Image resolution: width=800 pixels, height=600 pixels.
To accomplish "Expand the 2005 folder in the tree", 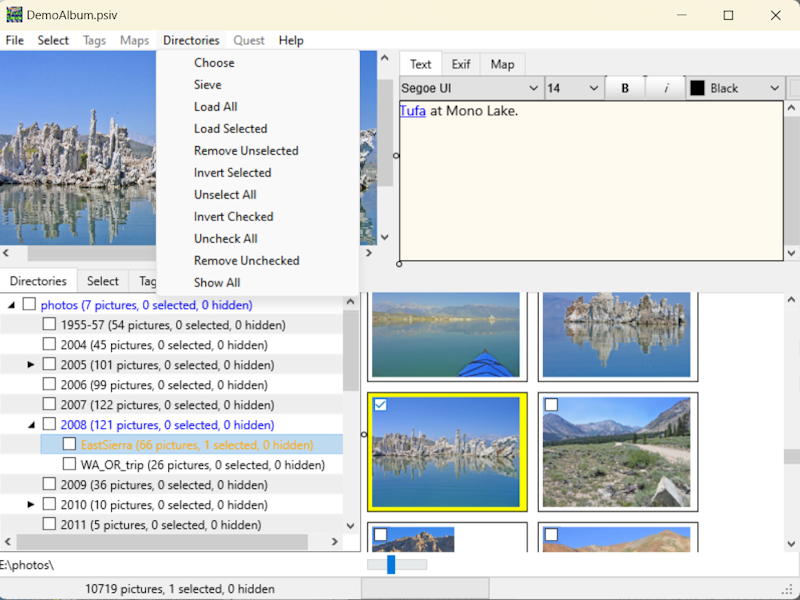I will (x=30, y=364).
